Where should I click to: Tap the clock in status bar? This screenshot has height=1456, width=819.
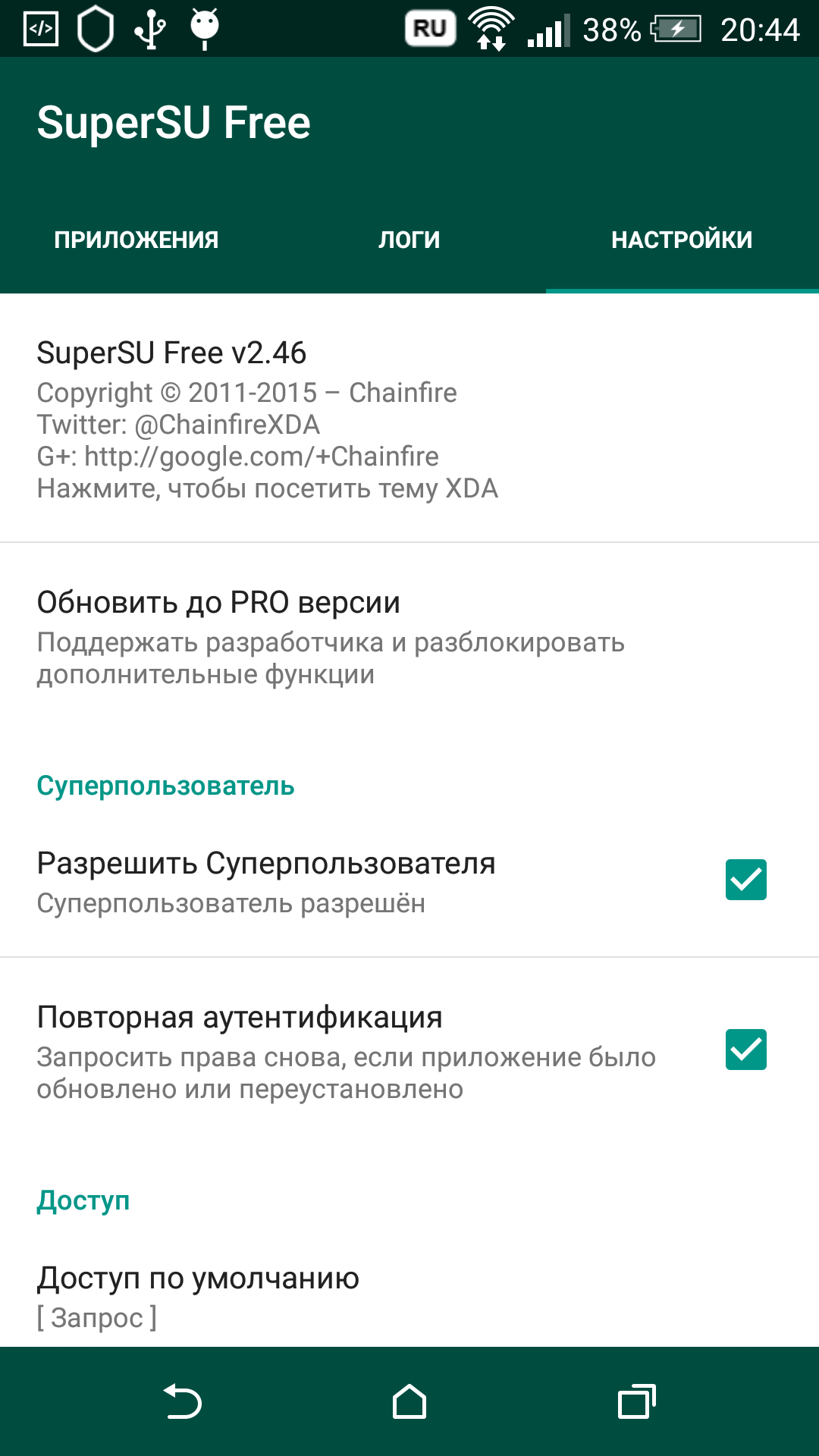760,30
